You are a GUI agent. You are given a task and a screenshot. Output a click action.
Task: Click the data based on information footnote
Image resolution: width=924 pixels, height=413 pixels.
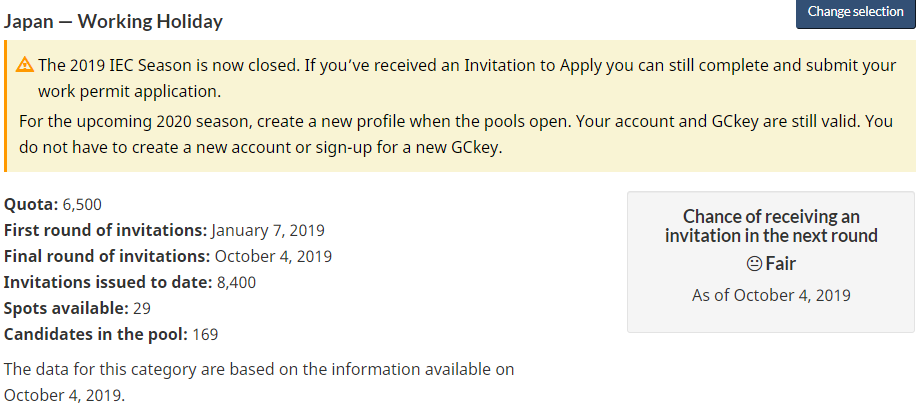pyautogui.click(x=259, y=382)
